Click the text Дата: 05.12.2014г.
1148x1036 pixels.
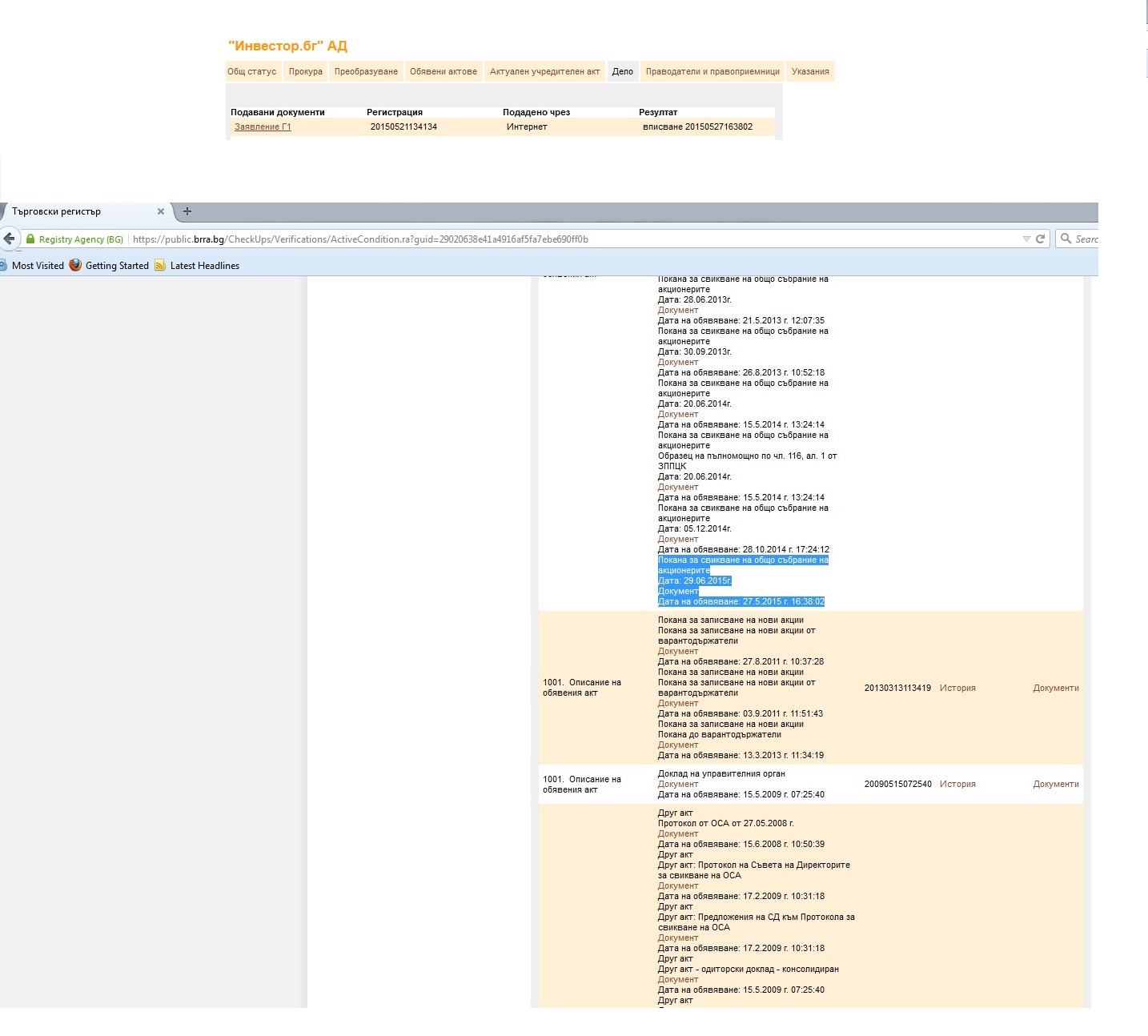pyautogui.click(x=695, y=528)
